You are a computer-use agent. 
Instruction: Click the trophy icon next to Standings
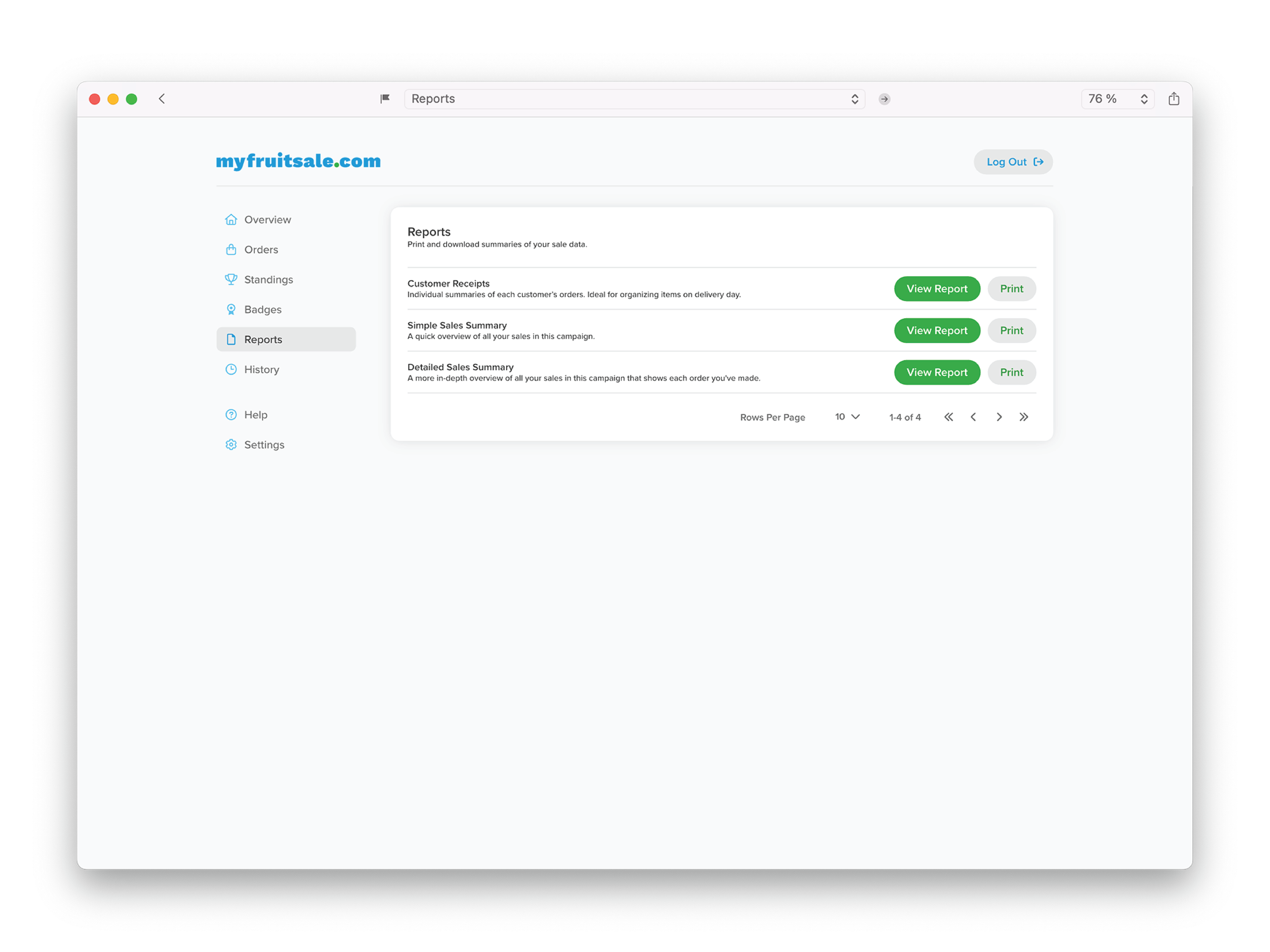pyautogui.click(x=231, y=279)
